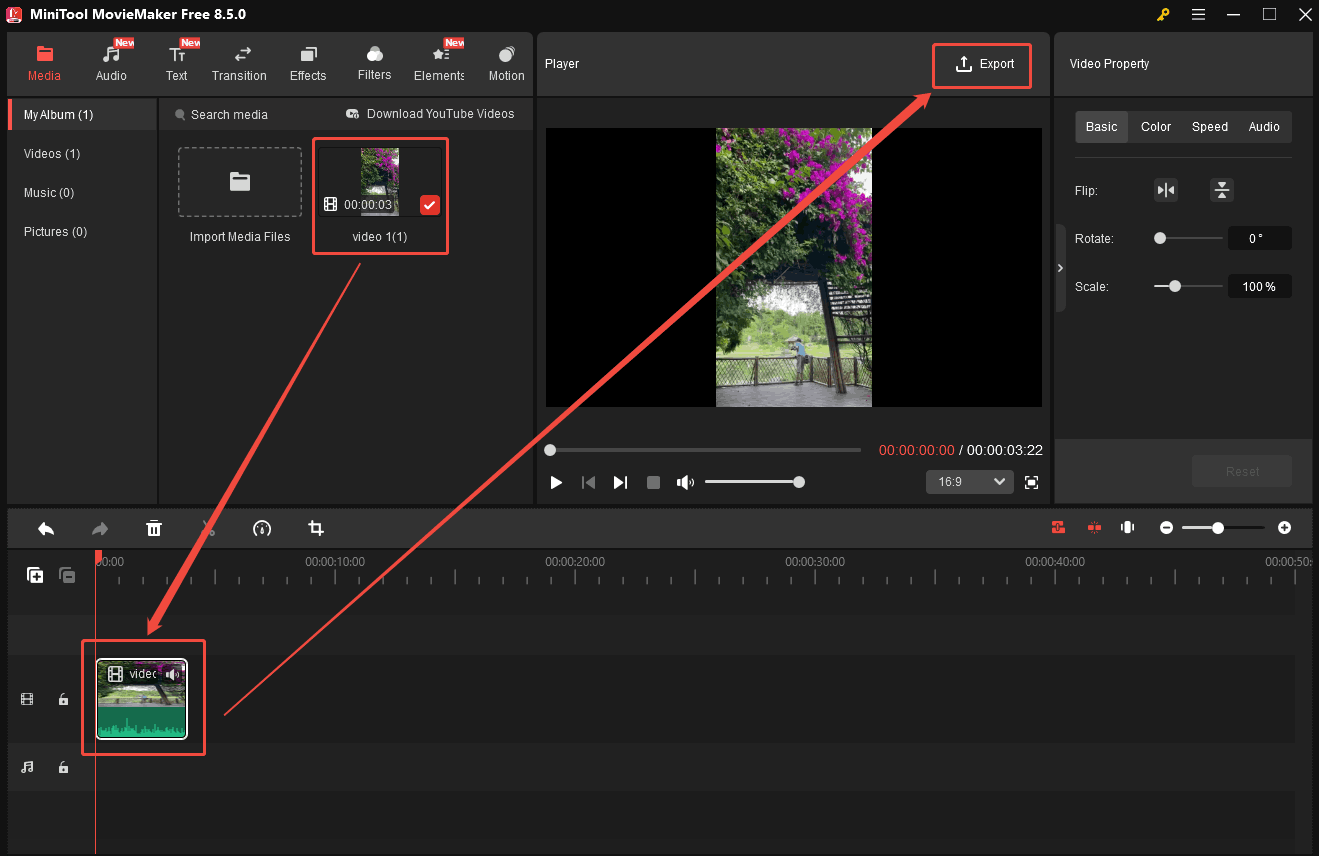Click the Export button
Image resolution: width=1319 pixels, height=856 pixels.
(981, 64)
